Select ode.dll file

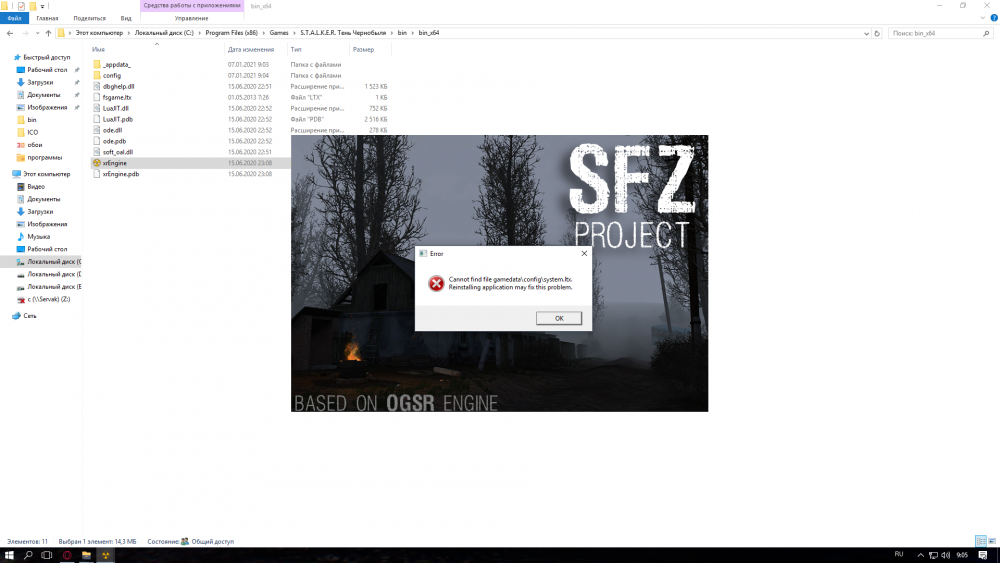click(112, 130)
